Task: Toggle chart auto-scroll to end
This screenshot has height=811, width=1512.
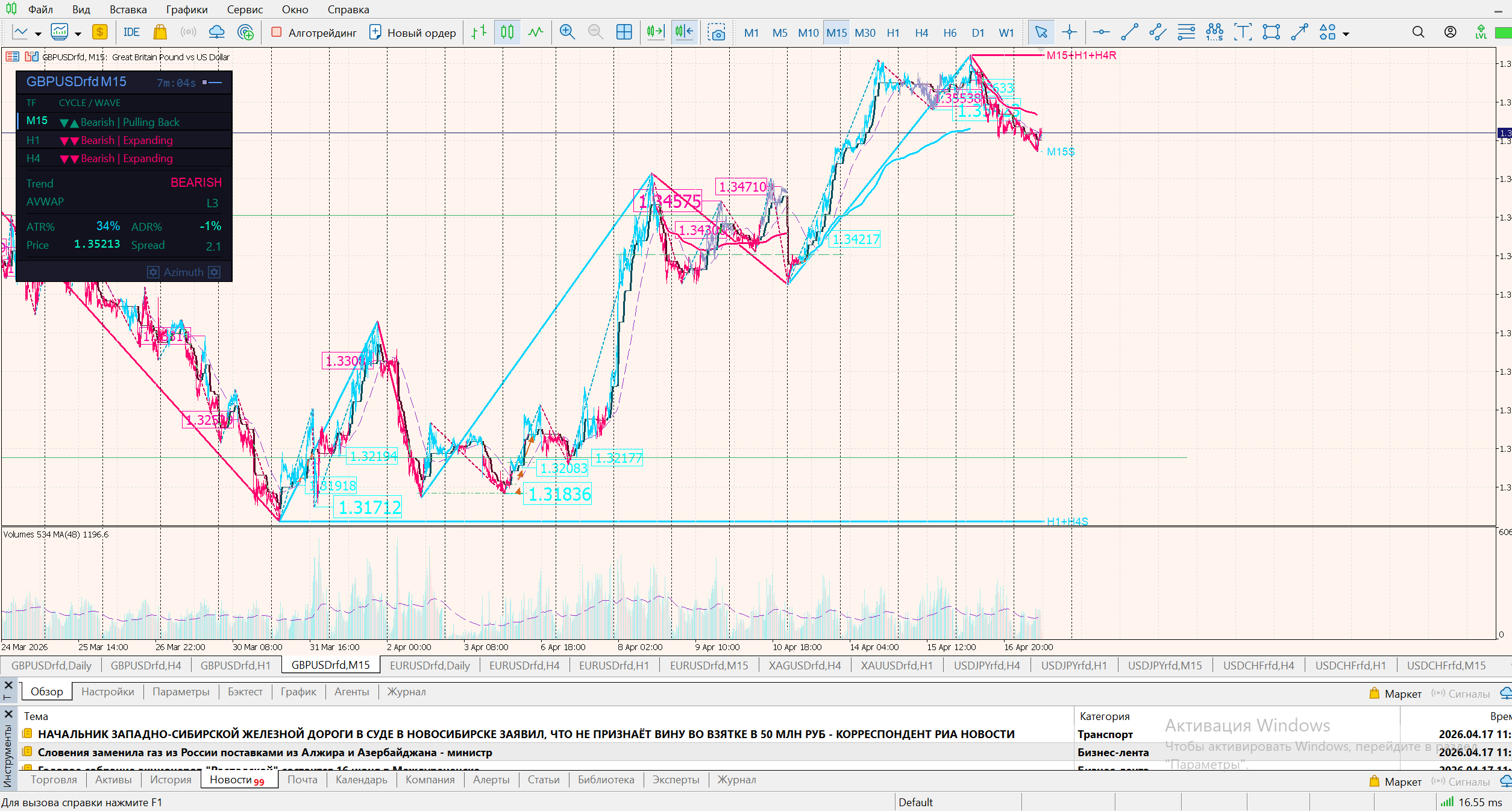Action: [x=655, y=33]
